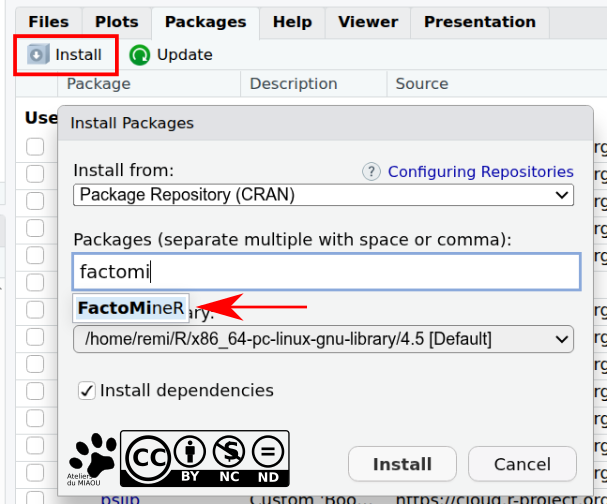This screenshot has width=607, height=504.
Task: Tick the first package checkbox in the list
Action: [x=36, y=147]
